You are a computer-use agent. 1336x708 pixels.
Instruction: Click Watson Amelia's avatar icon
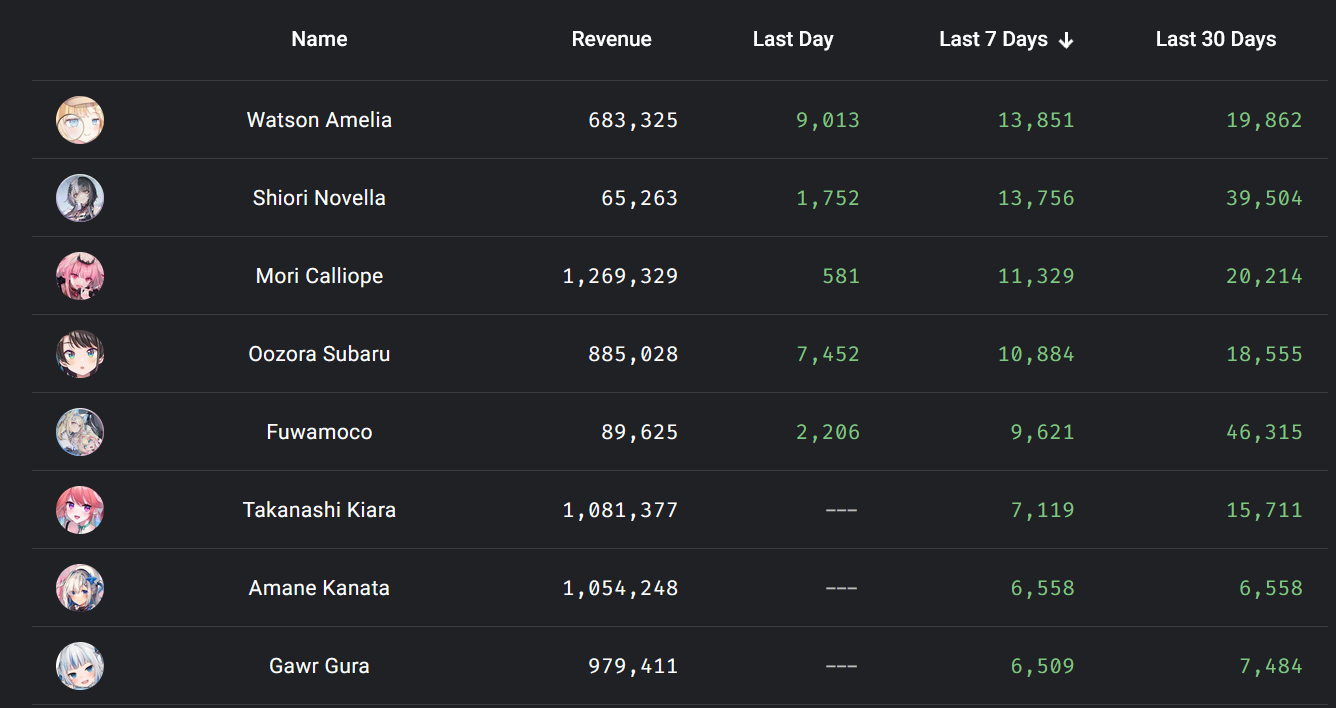coord(80,120)
